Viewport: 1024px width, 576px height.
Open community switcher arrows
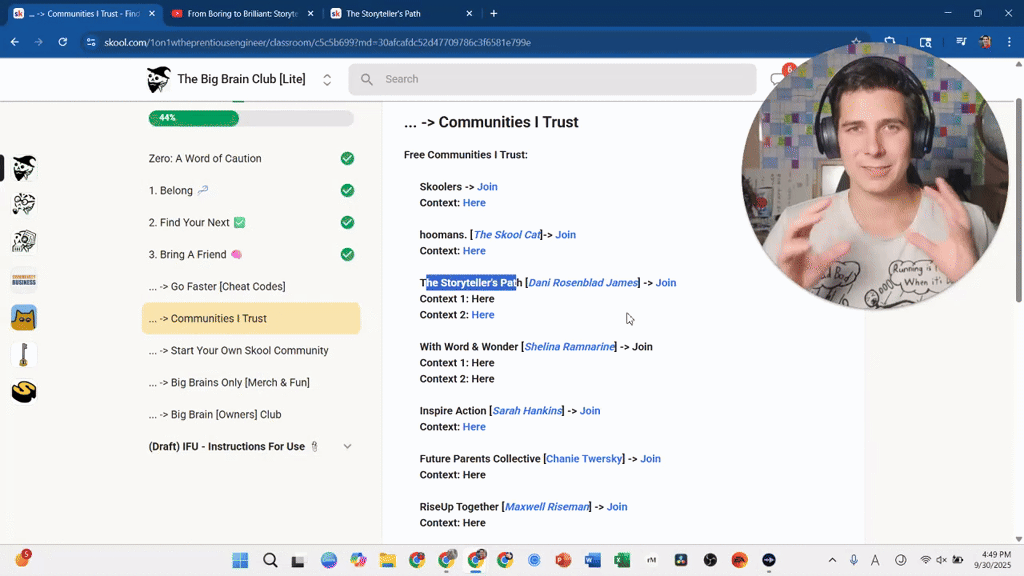pos(327,80)
